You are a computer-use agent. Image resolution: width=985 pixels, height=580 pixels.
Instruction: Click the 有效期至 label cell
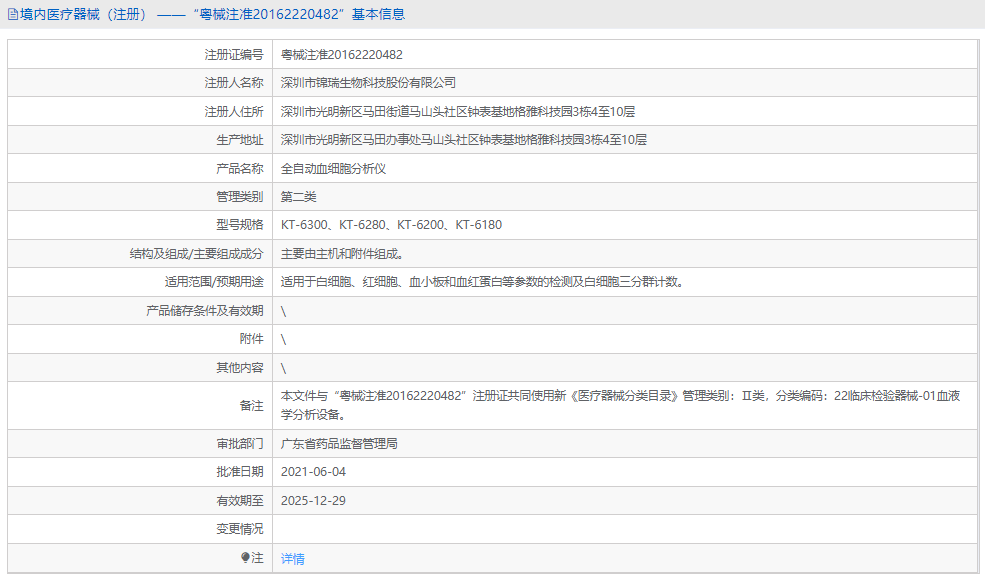click(x=140, y=501)
